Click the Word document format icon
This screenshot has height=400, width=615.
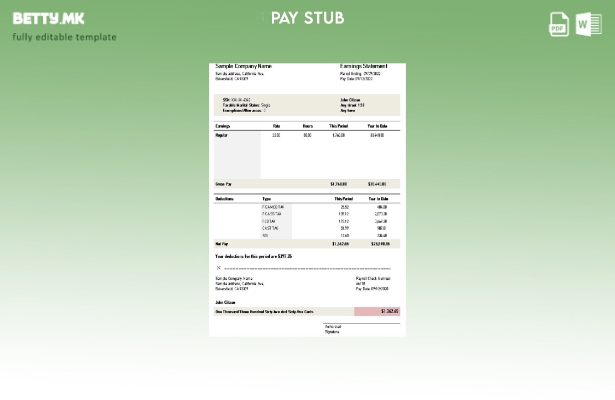coord(588,25)
